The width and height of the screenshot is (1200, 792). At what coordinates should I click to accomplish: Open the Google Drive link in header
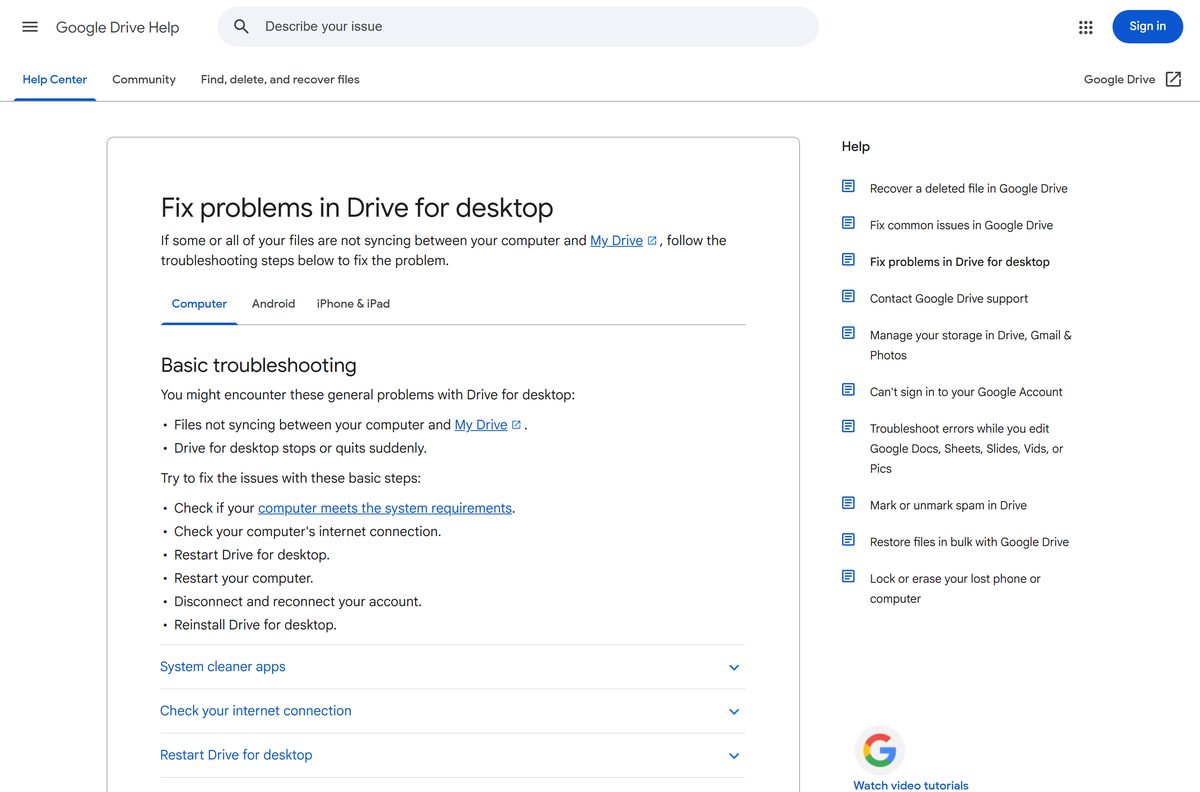coord(1120,79)
